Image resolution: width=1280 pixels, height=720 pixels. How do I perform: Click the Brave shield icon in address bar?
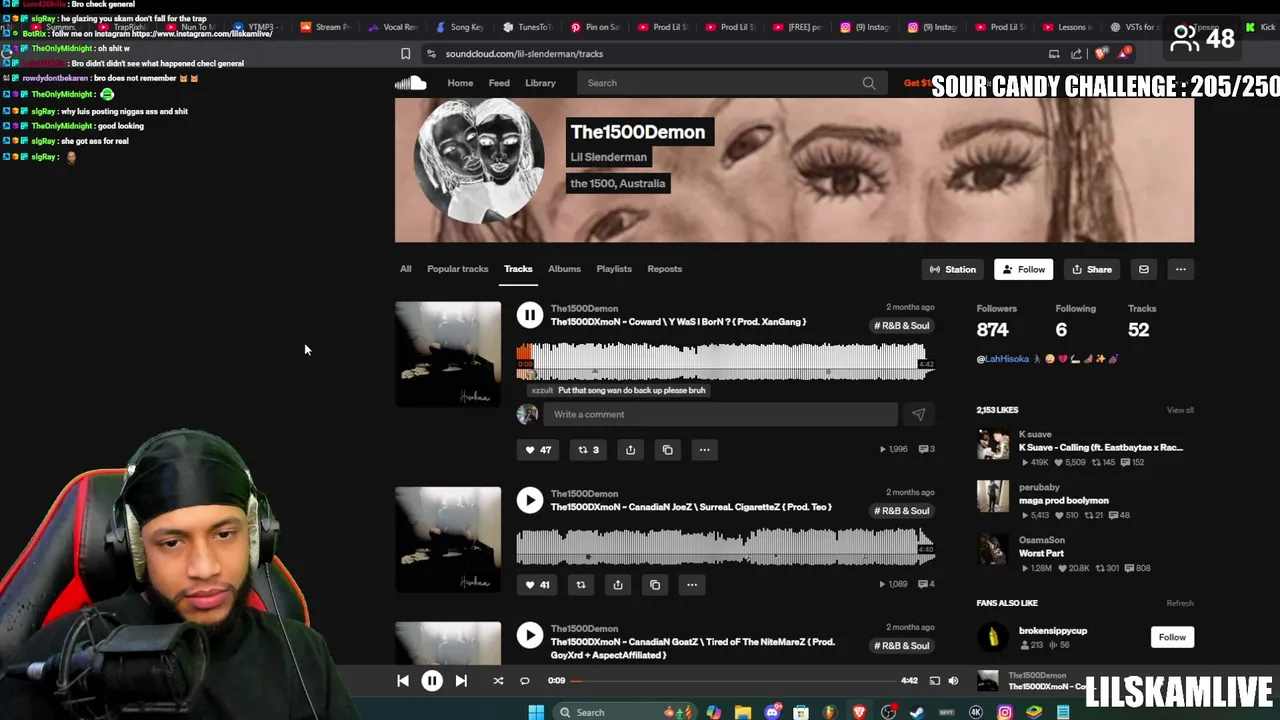click(1101, 54)
